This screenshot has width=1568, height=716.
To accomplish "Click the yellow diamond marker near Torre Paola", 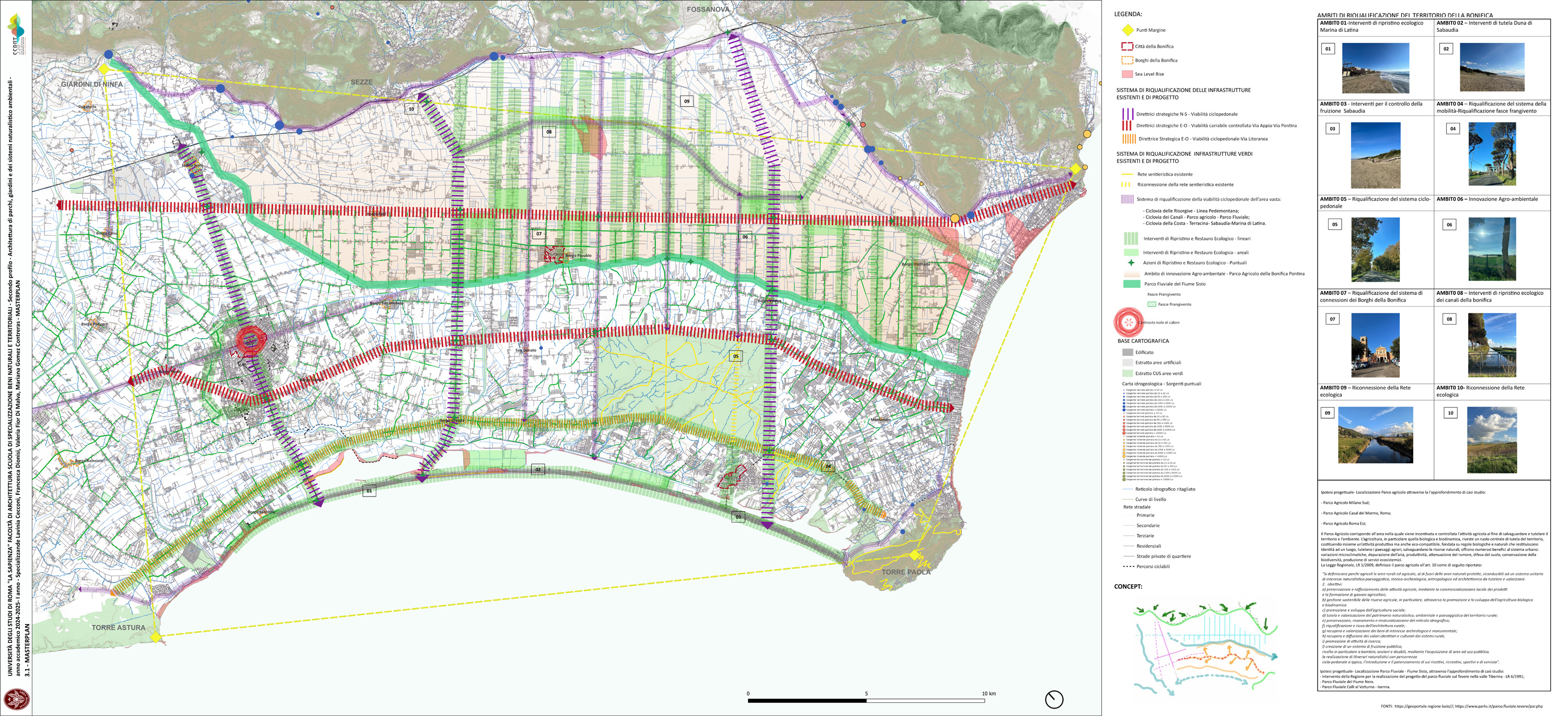I will tap(914, 555).
